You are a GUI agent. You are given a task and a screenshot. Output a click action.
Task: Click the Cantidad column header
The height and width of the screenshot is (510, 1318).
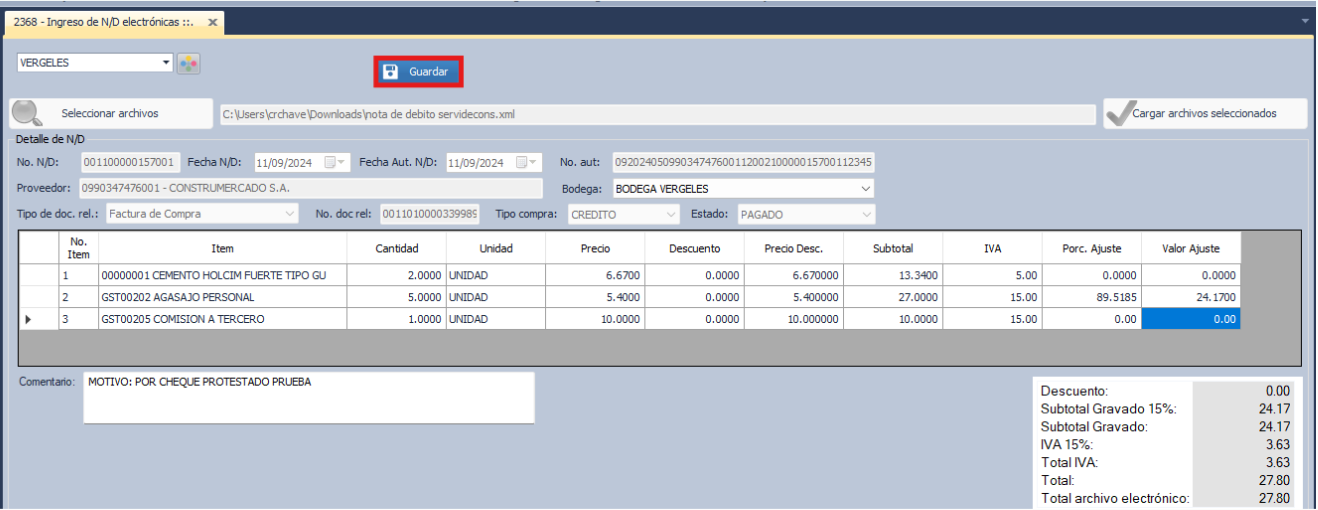tap(396, 248)
